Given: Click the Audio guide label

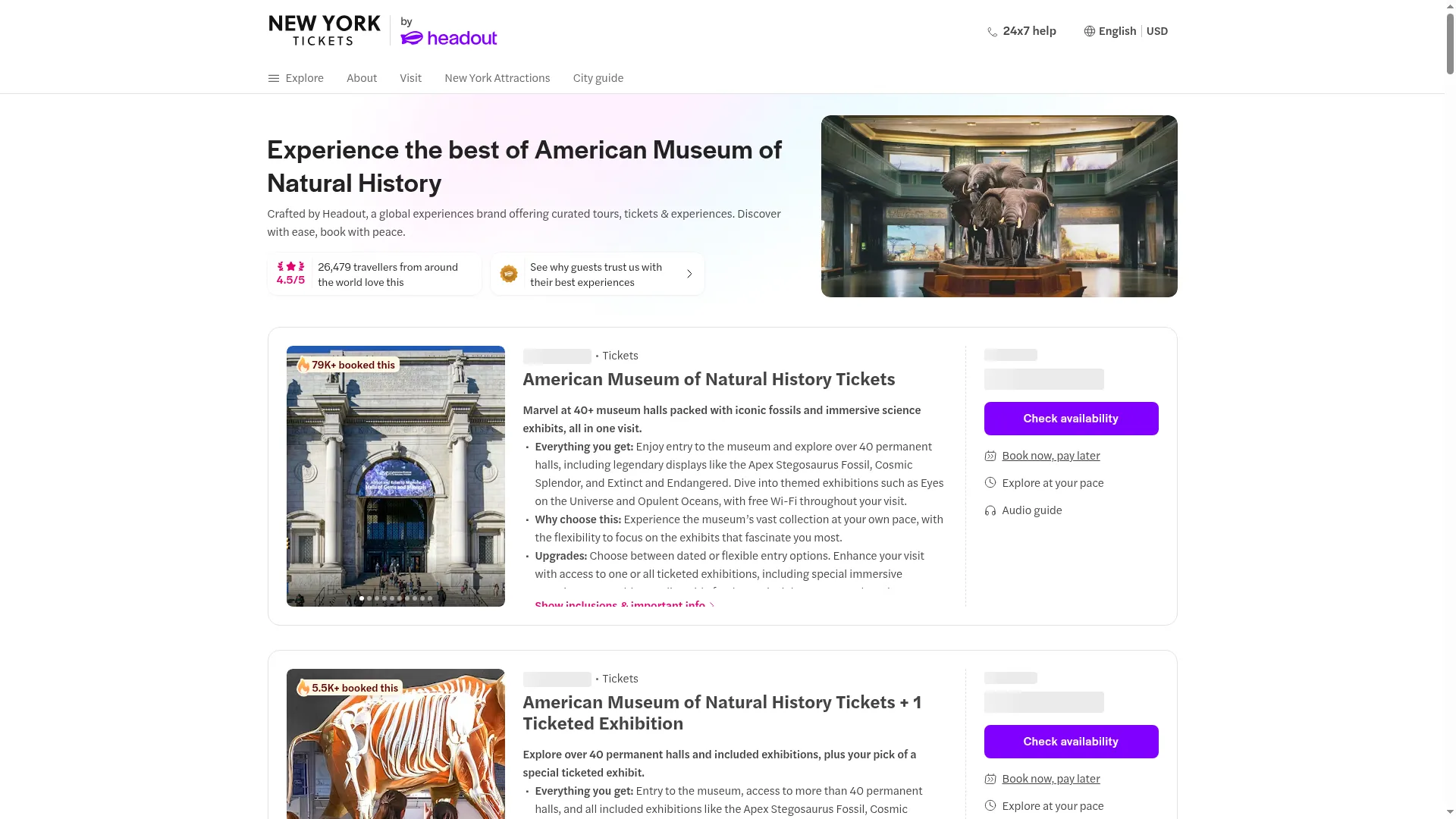Looking at the screenshot, I should (1031, 510).
